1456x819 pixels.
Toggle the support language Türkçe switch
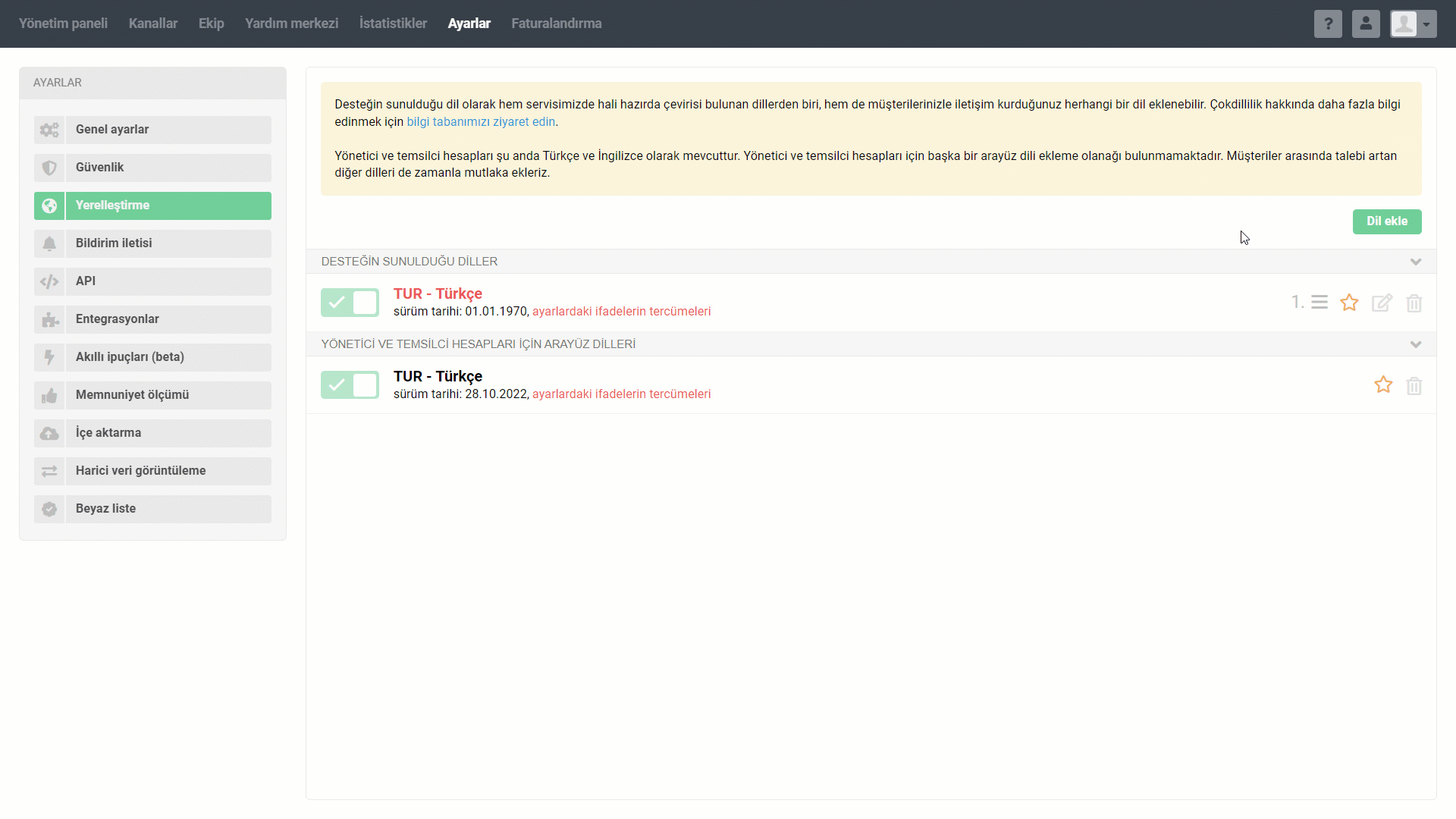tap(350, 303)
